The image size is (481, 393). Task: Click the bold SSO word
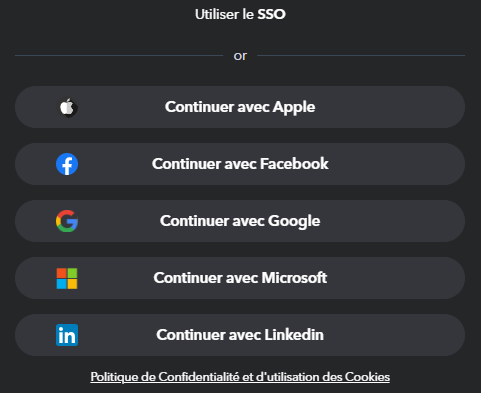click(271, 14)
